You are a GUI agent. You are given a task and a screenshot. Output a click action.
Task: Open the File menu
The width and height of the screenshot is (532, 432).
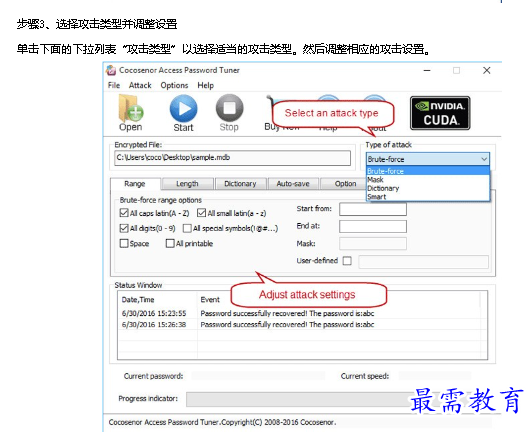(x=114, y=85)
